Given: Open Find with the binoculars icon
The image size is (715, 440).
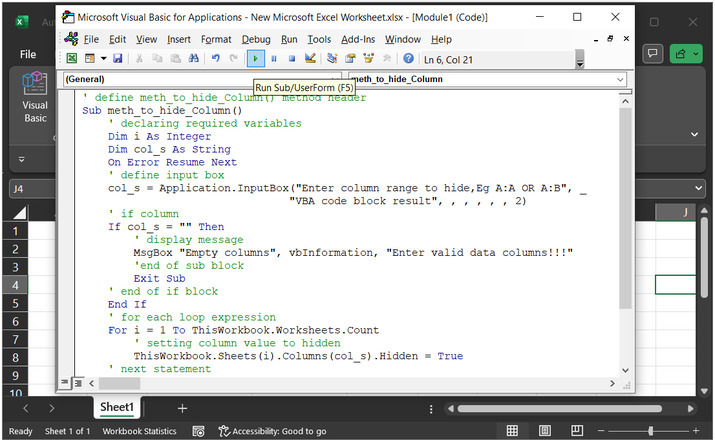Looking at the screenshot, I should pyautogui.click(x=194, y=58).
